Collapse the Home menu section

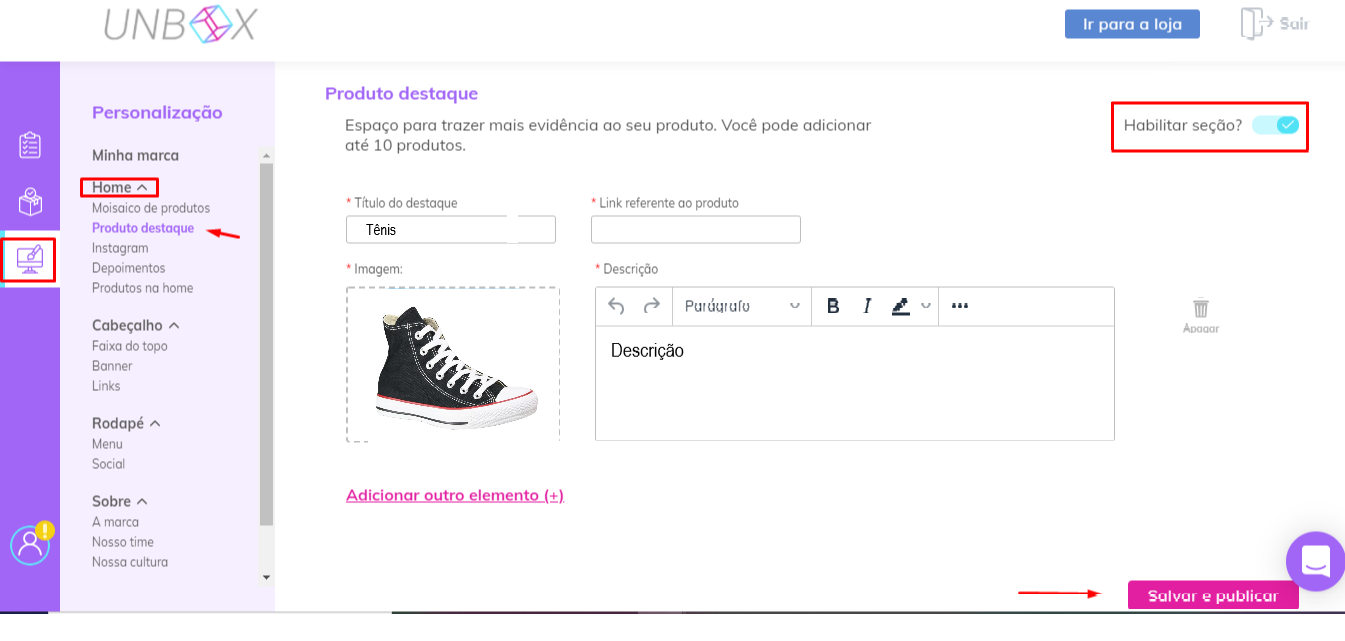click(120, 187)
